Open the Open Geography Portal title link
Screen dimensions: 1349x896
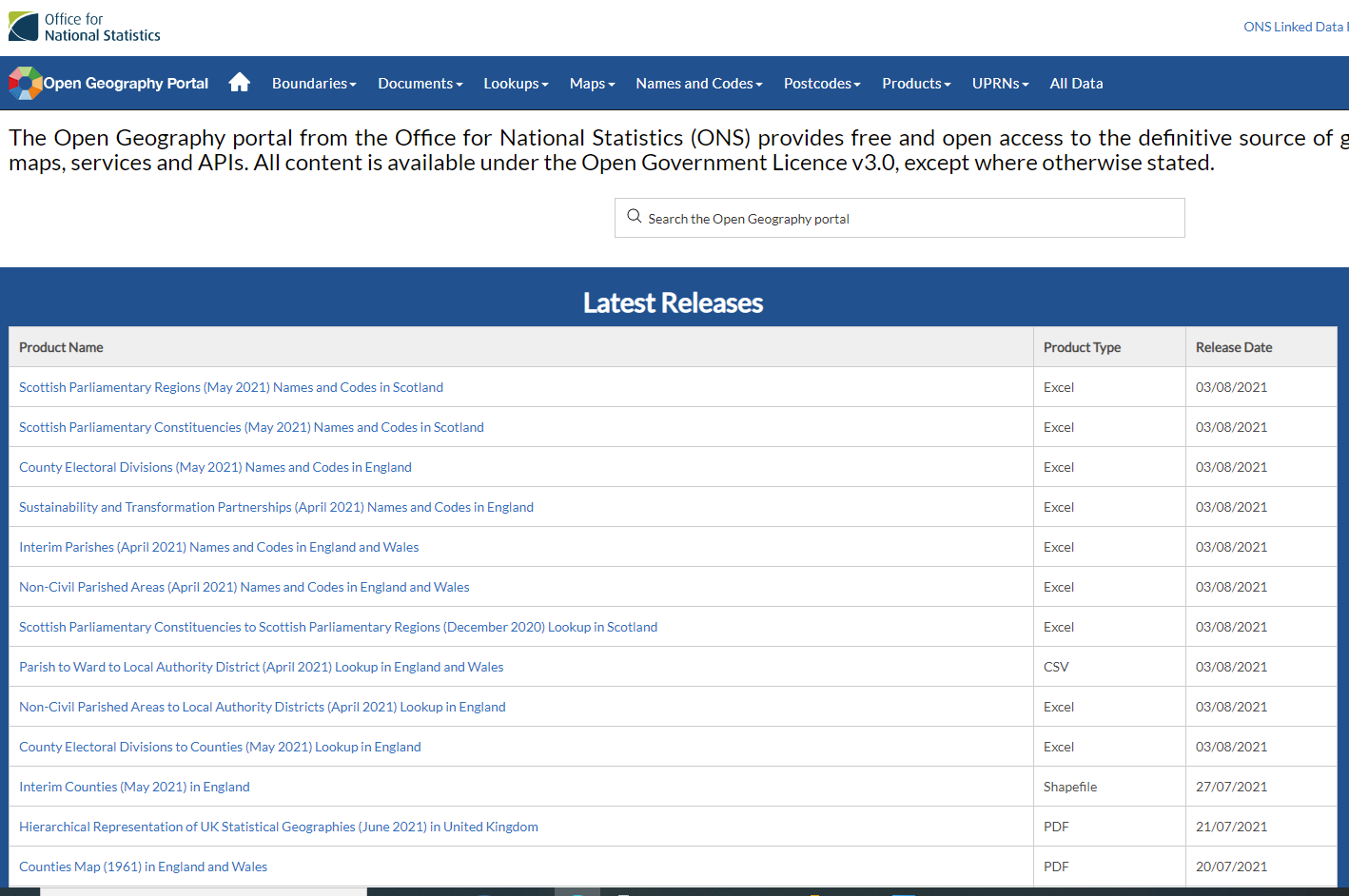coord(126,84)
